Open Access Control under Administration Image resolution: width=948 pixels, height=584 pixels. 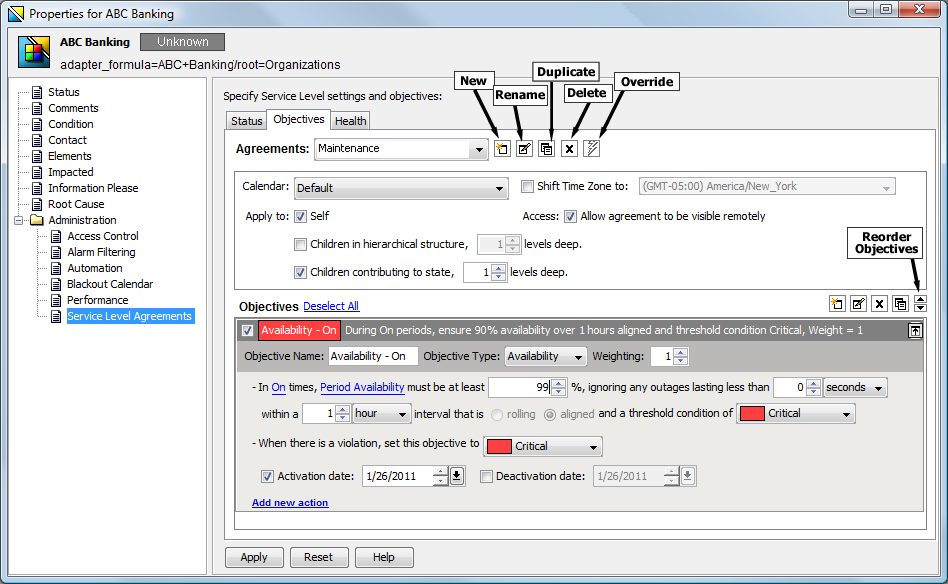tap(103, 236)
